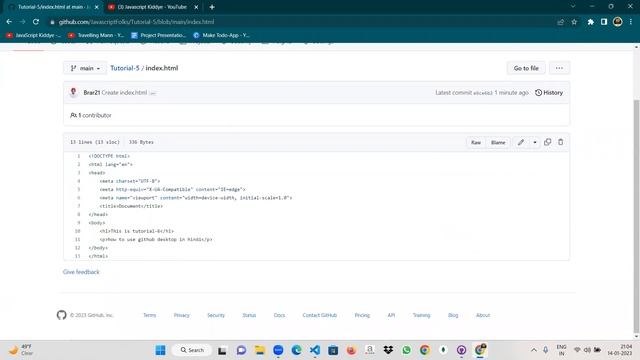The image size is (640, 360).
Task: Click the page vertical scrollbar
Action: pyautogui.click(x=636, y=216)
